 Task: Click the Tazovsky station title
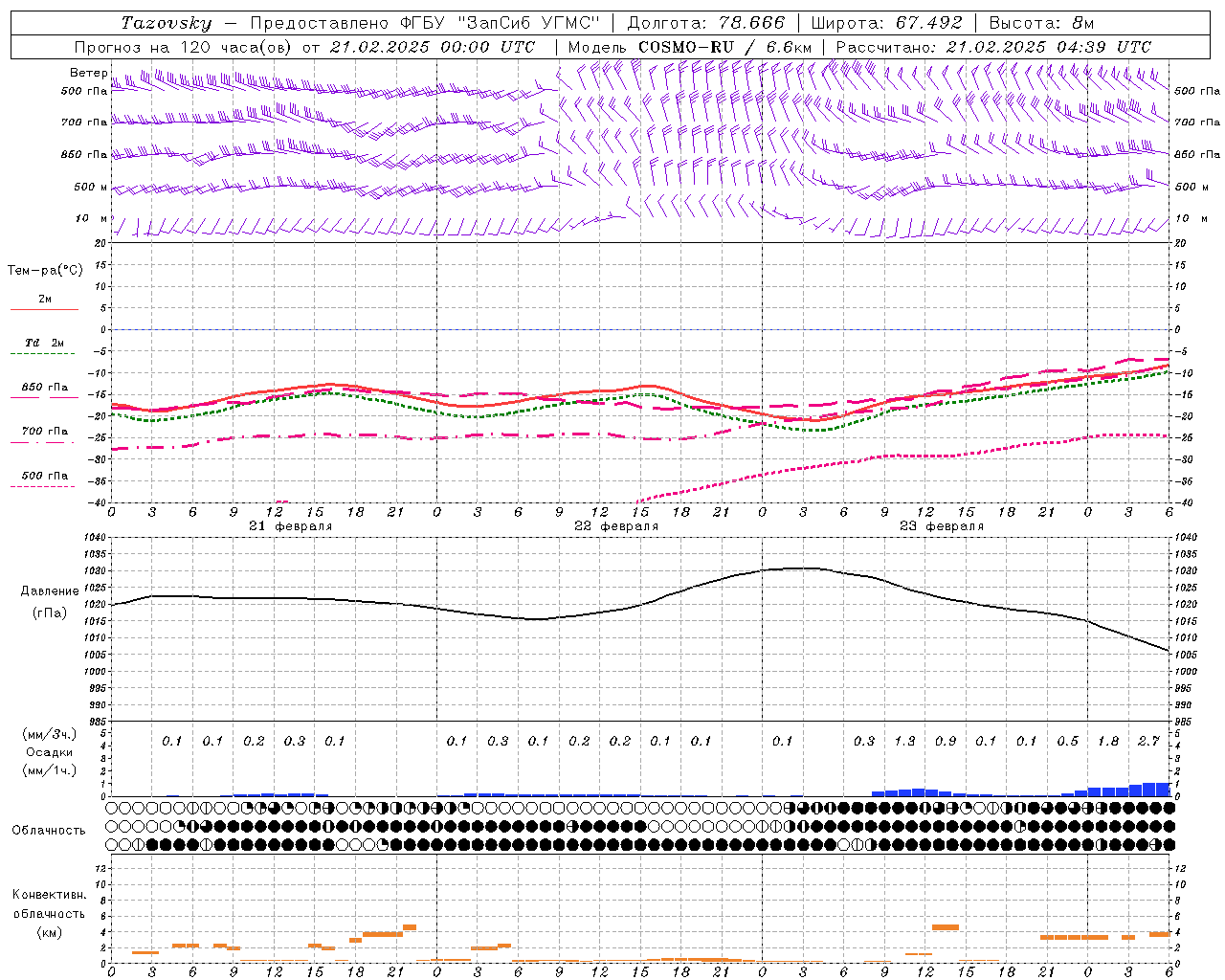(x=167, y=23)
